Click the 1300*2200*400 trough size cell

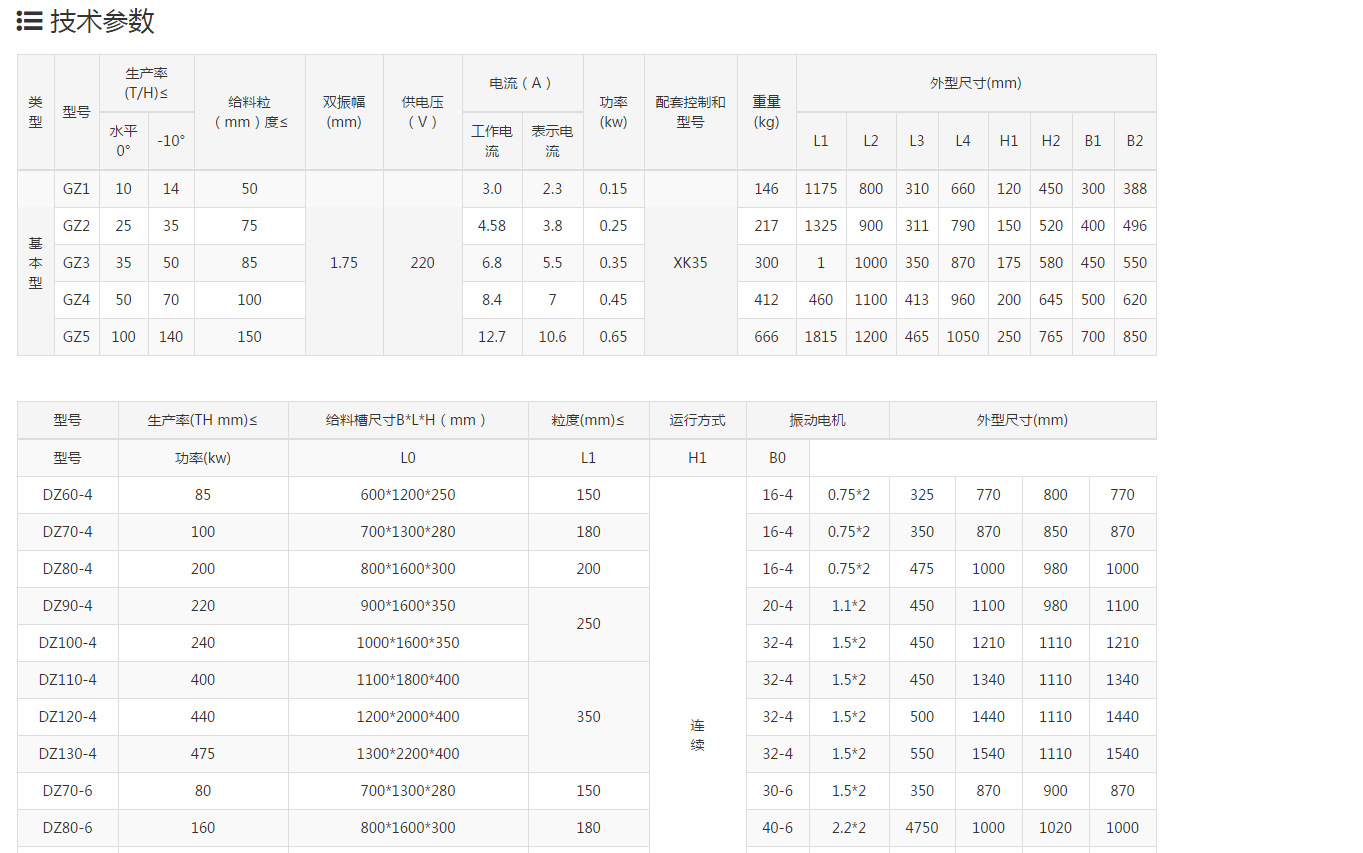[407, 754]
